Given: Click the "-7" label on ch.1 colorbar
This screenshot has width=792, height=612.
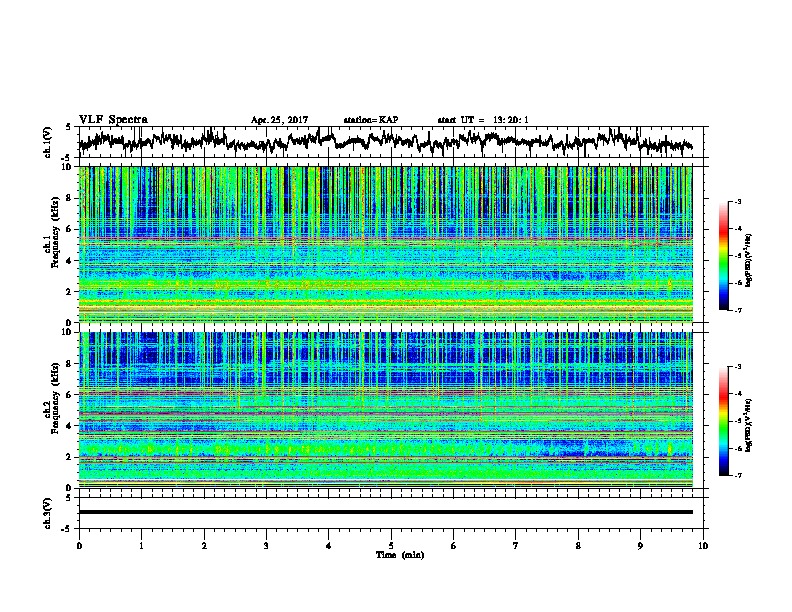Looking at the screenshot, I should (738, 310).
